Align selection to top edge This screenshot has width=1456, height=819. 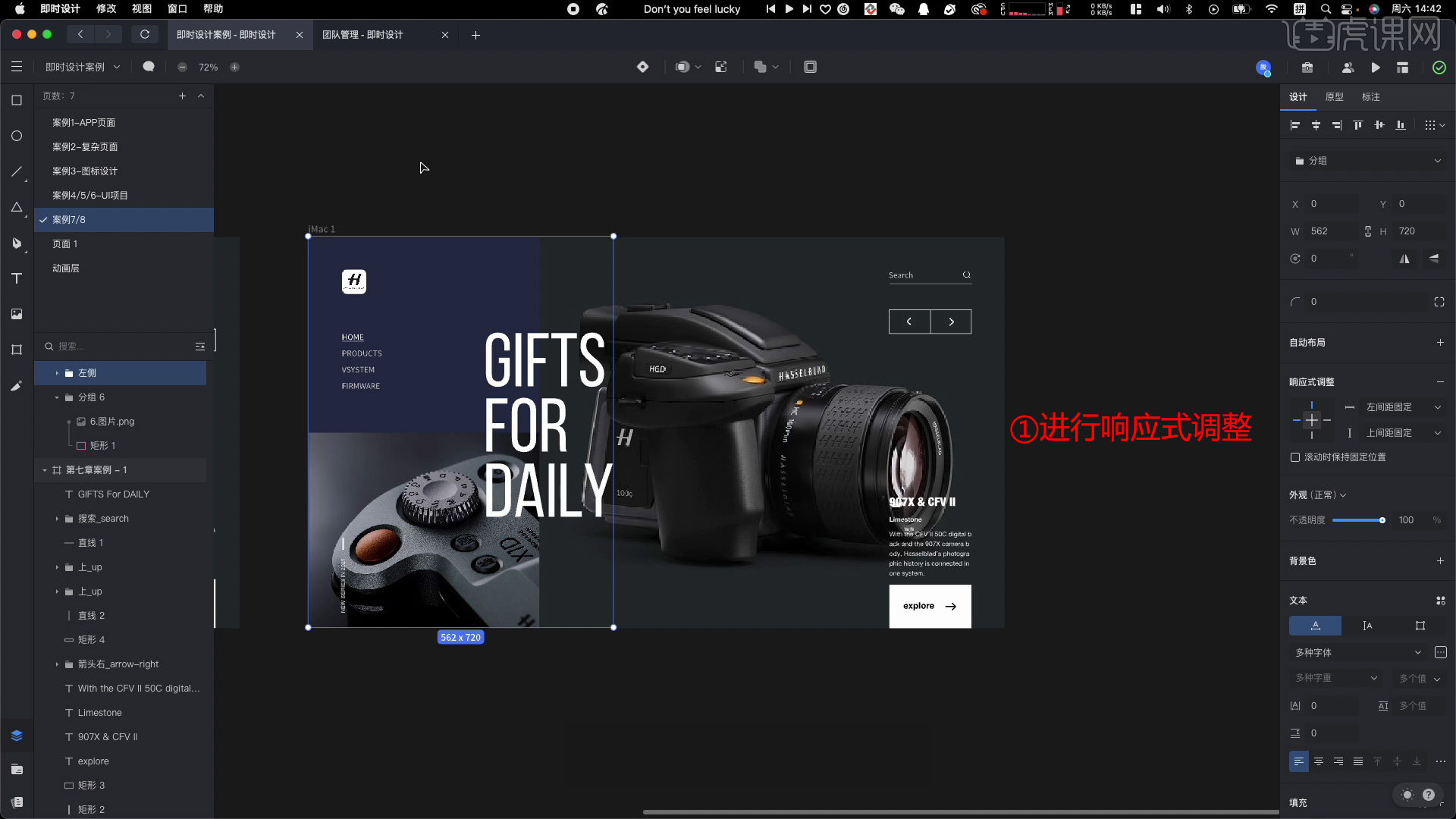tap(1358, 125)
